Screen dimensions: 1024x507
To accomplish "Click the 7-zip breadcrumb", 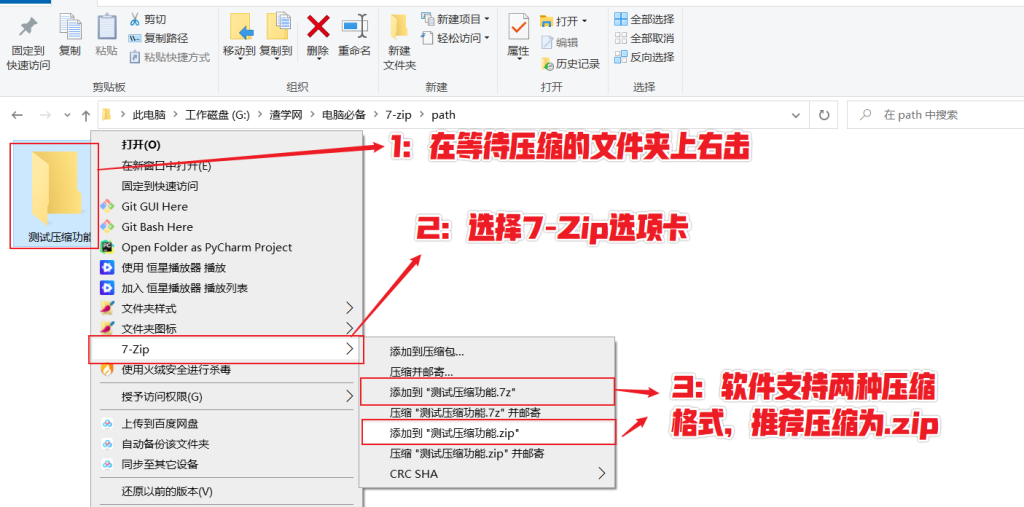I will pos(397,115).
